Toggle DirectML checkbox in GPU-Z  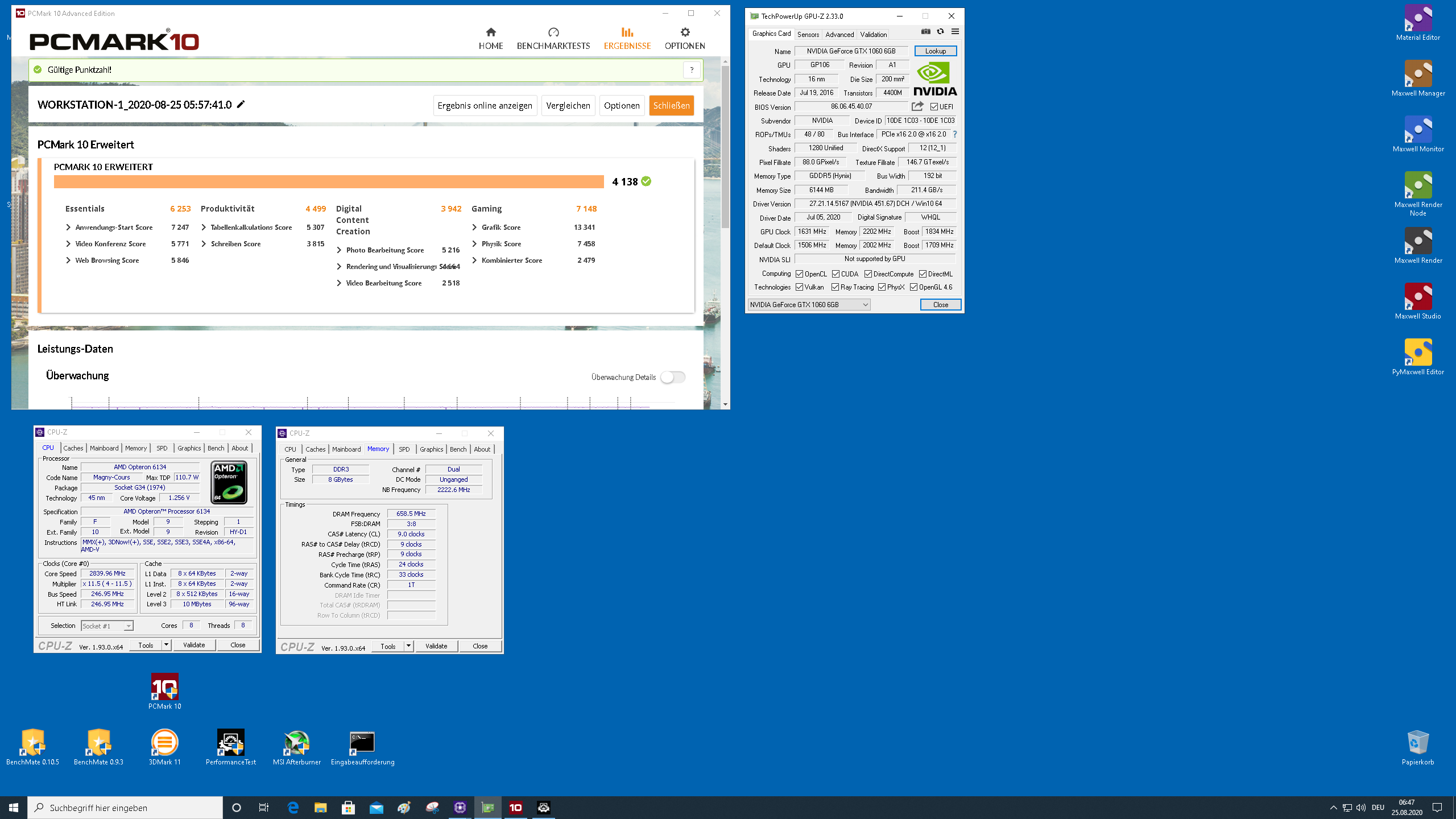923,274
